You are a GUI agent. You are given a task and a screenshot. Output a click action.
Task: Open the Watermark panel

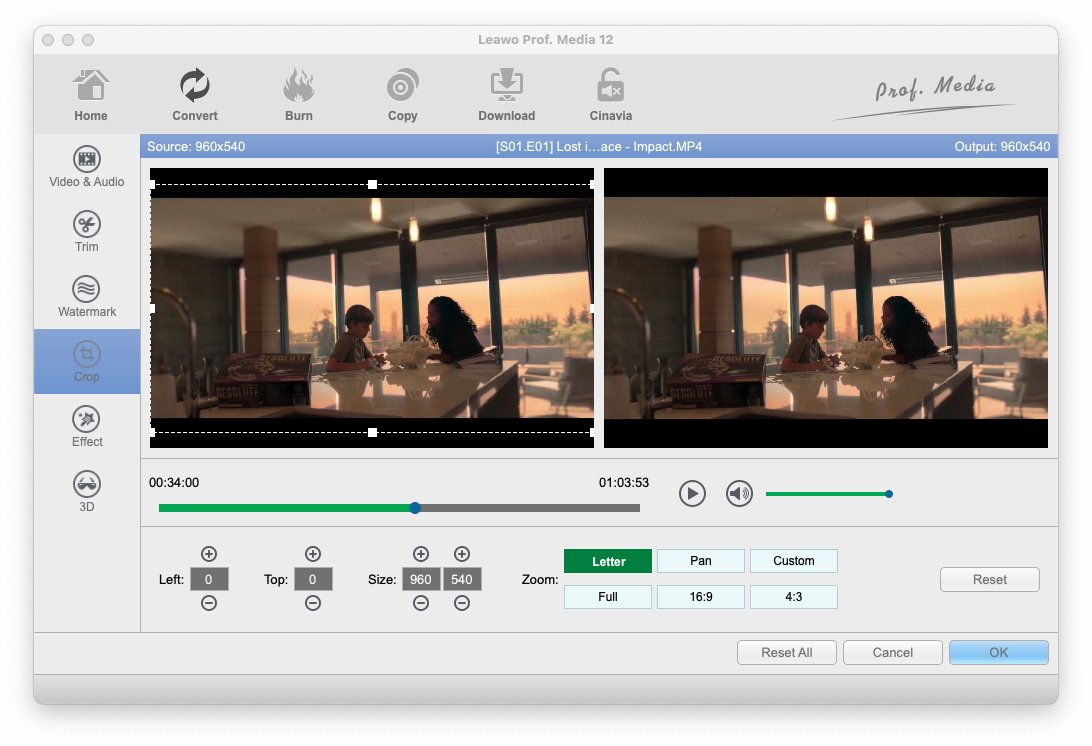(x=87, y=297)
